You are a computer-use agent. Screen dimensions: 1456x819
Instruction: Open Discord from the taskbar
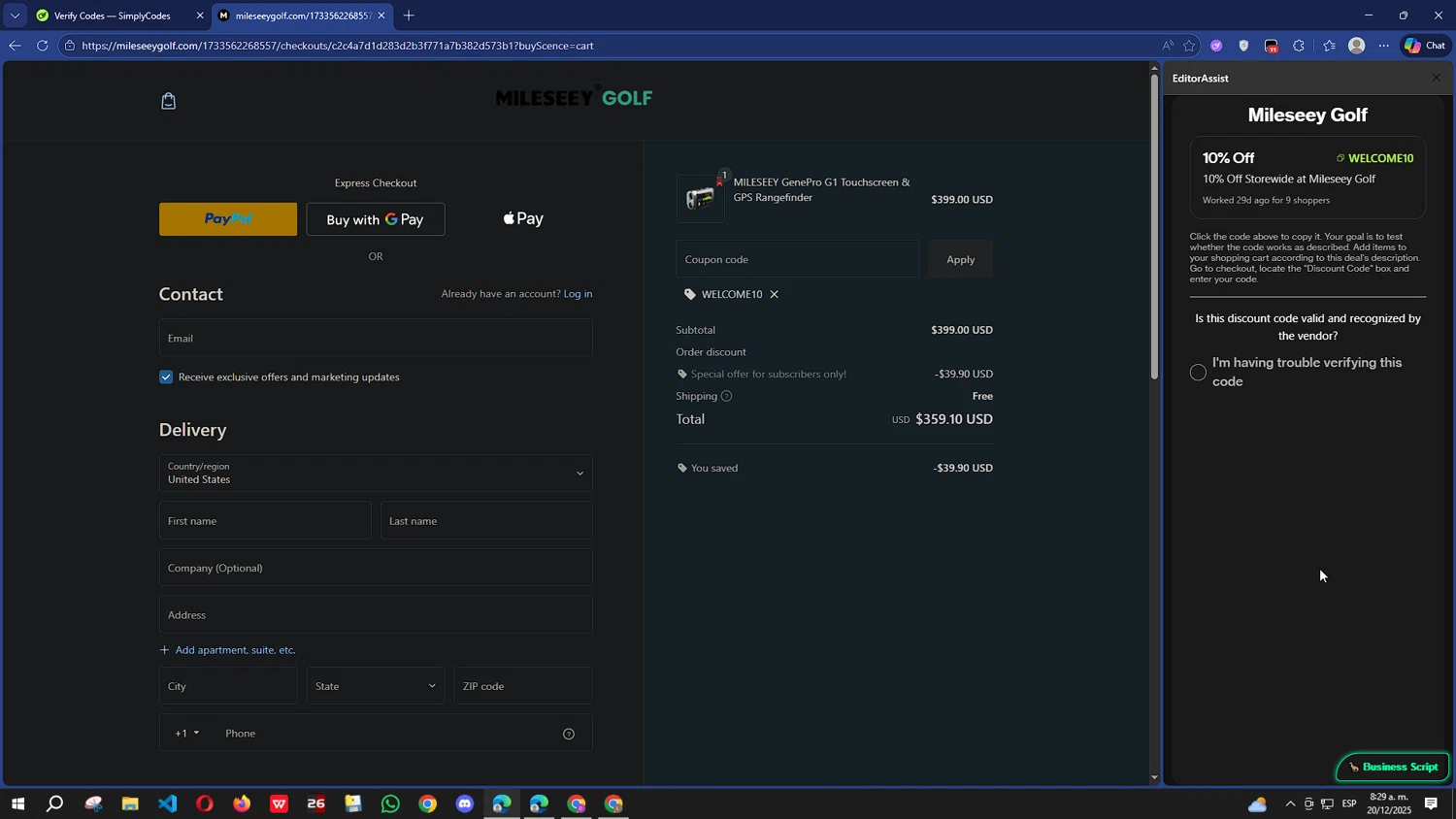(x=465, y=804)
